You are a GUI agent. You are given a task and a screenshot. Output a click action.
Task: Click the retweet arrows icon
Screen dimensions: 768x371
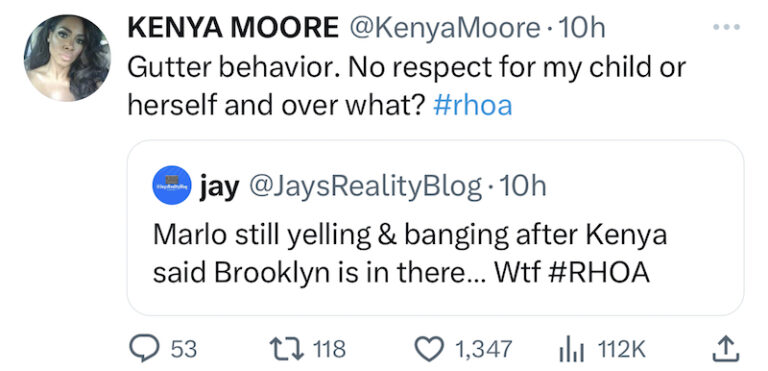click(x=288, y=349)
